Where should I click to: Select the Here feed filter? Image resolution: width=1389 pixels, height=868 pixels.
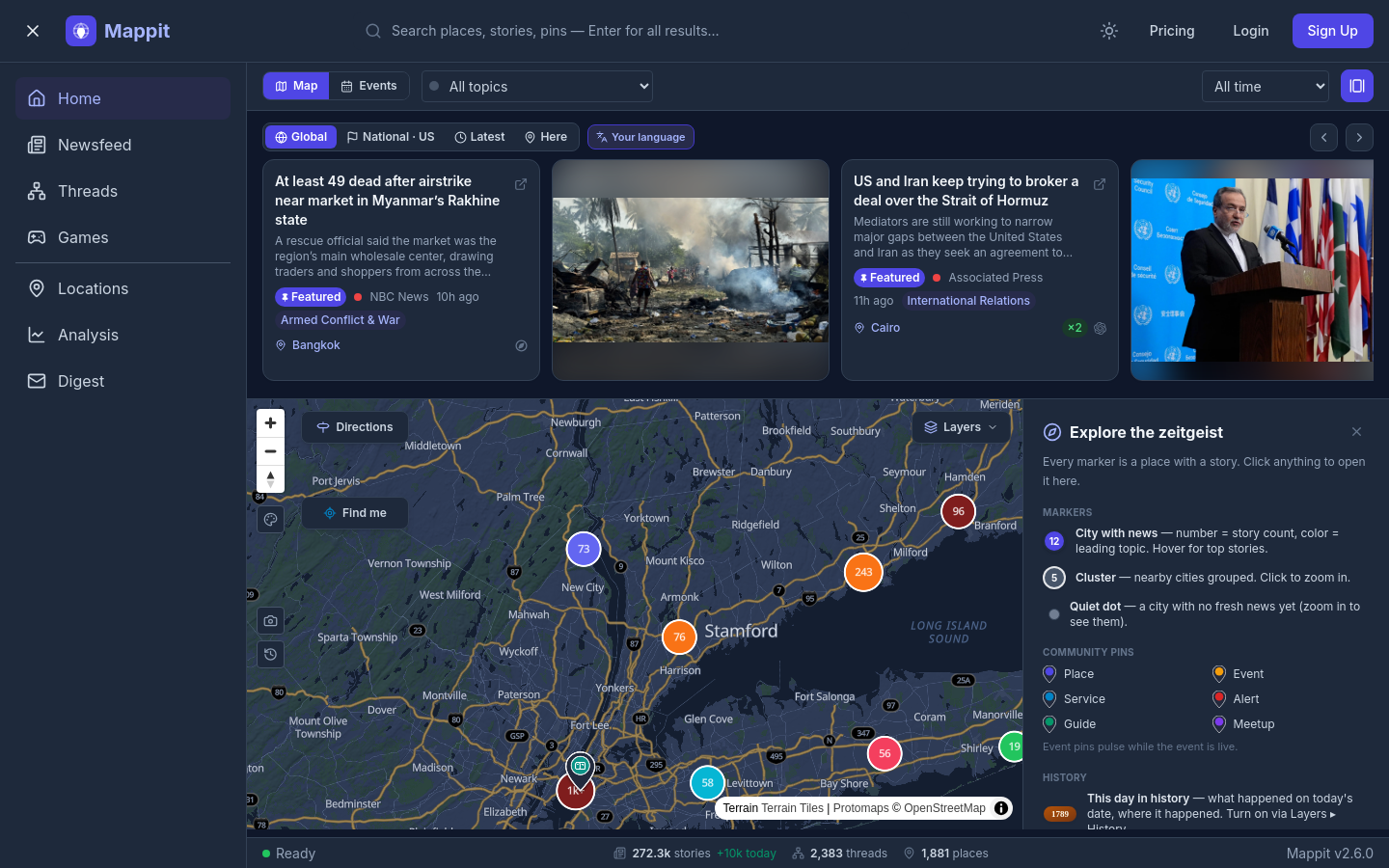546,137
